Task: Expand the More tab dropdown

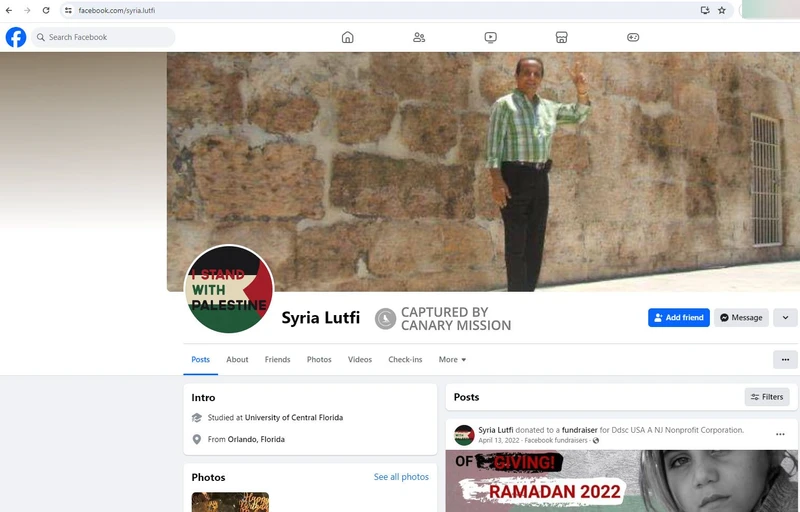Action: [452, 360]
